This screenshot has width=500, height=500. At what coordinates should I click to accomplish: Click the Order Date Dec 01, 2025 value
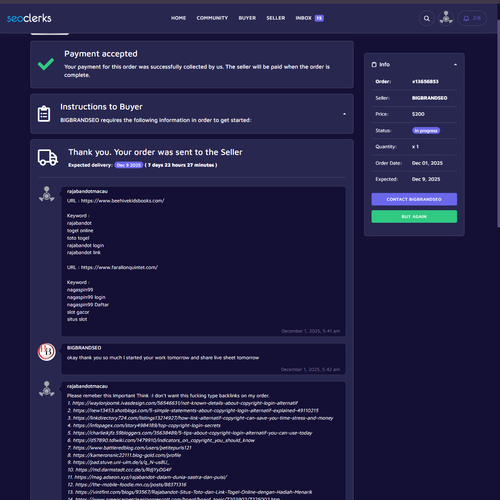tap(427, 163)
